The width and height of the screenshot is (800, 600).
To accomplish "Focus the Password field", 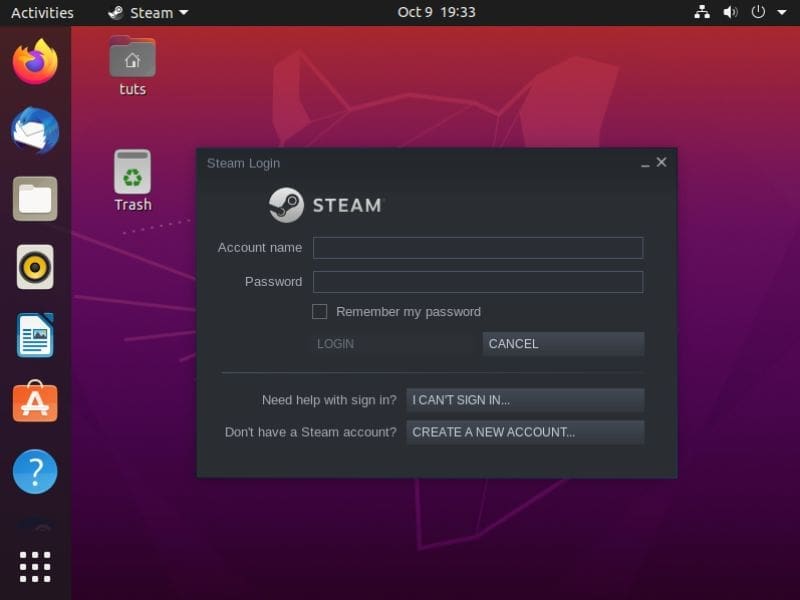I will [x=478, y=282].
